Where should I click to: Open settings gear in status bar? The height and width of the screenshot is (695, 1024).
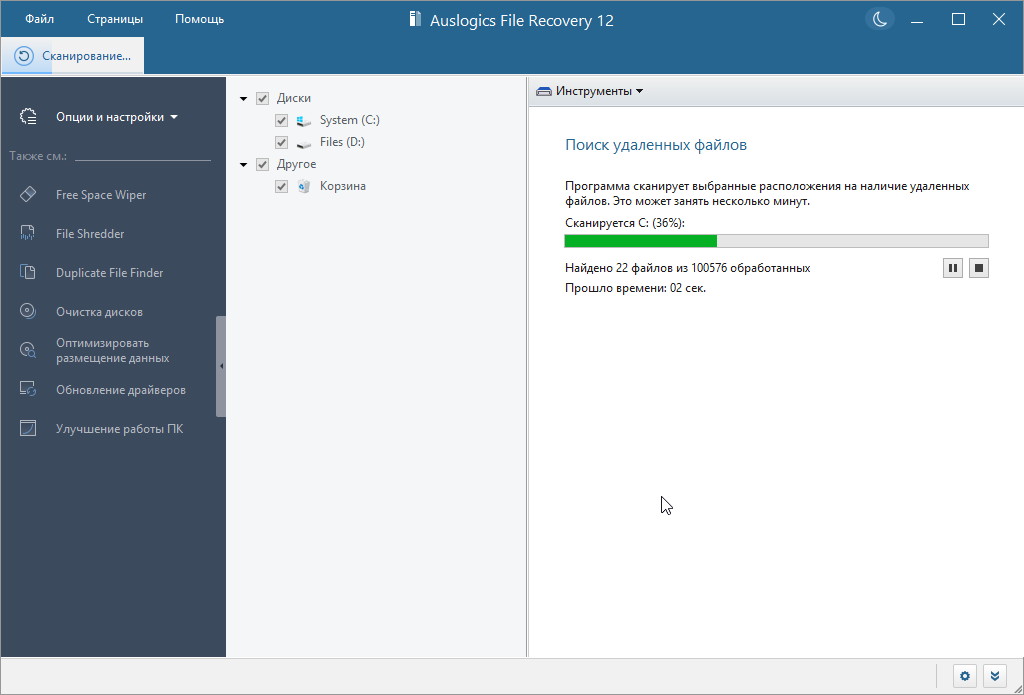[965, 676]
